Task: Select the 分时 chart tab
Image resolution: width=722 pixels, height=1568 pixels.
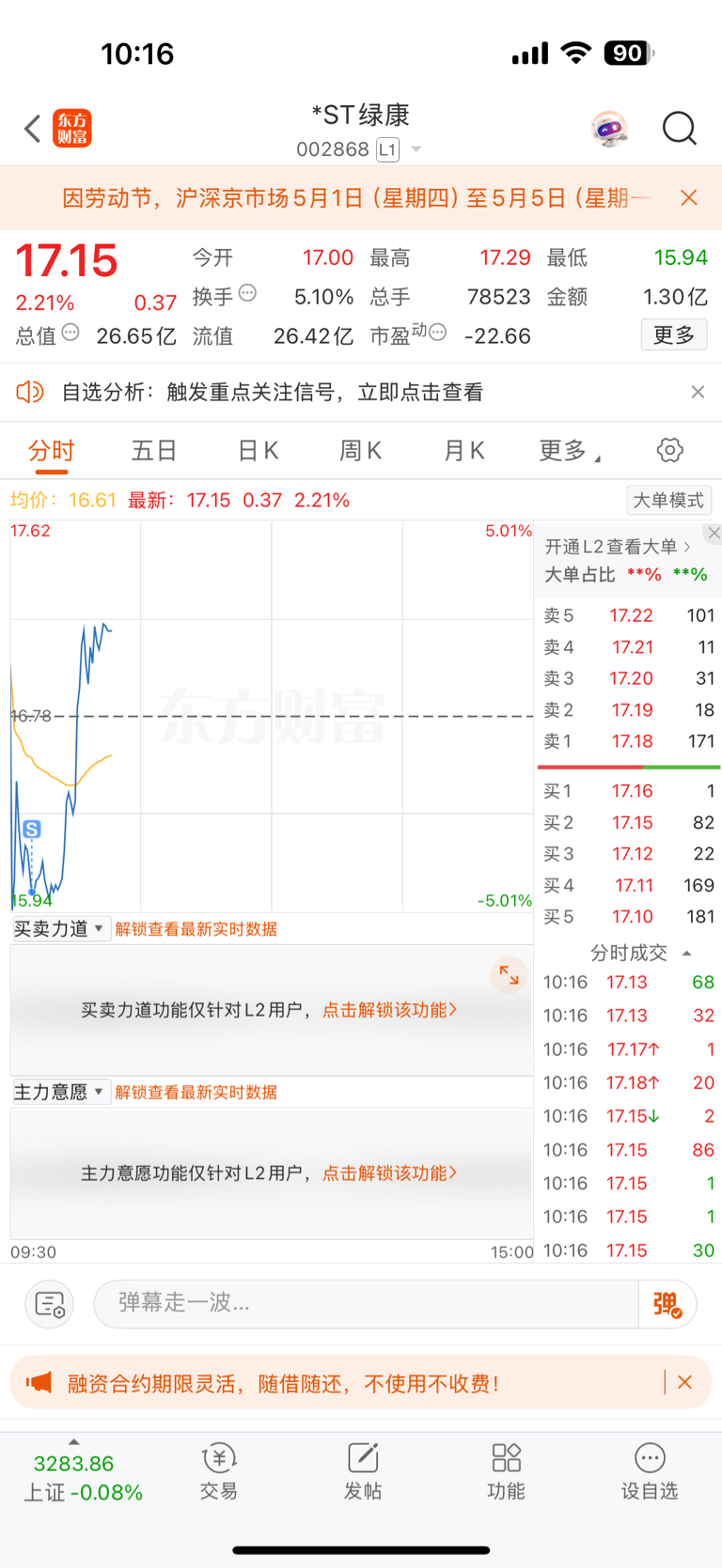Action: coord(51,451)
